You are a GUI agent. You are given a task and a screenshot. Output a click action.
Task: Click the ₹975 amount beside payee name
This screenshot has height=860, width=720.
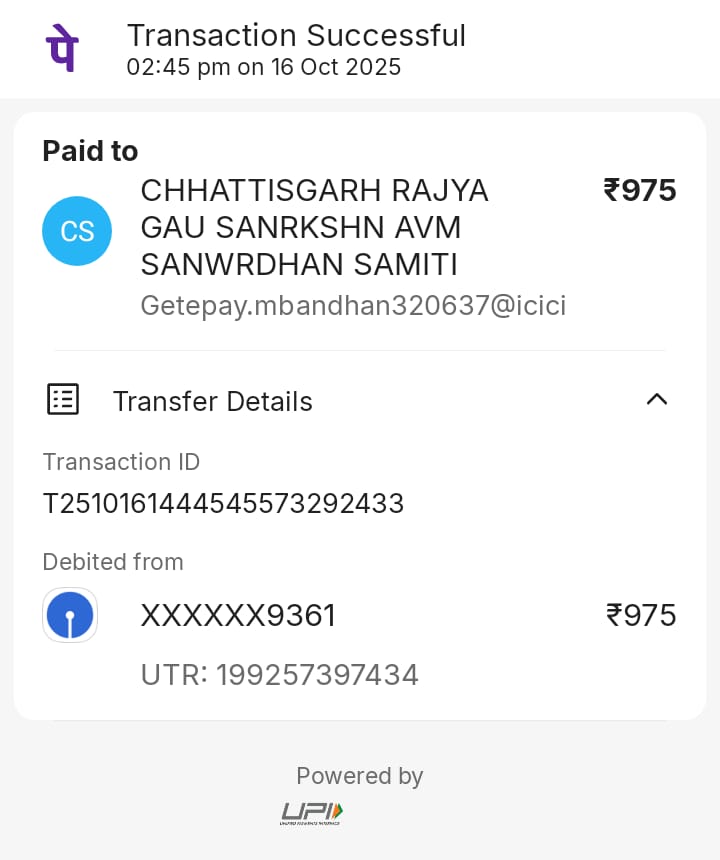point(640,190)
